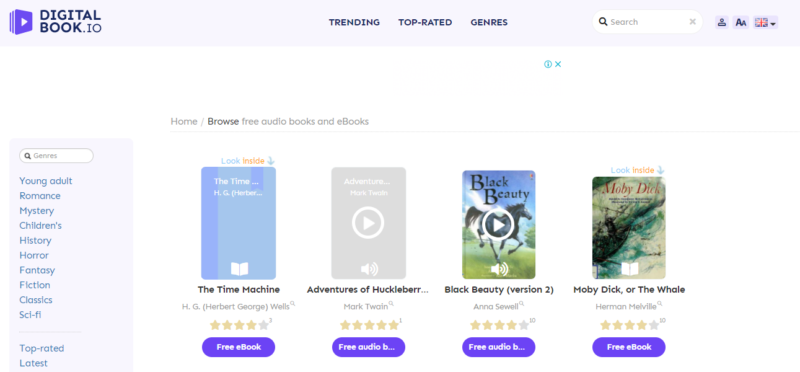
Task: Select Fiction genre
Action: click(x=35, y=285)
